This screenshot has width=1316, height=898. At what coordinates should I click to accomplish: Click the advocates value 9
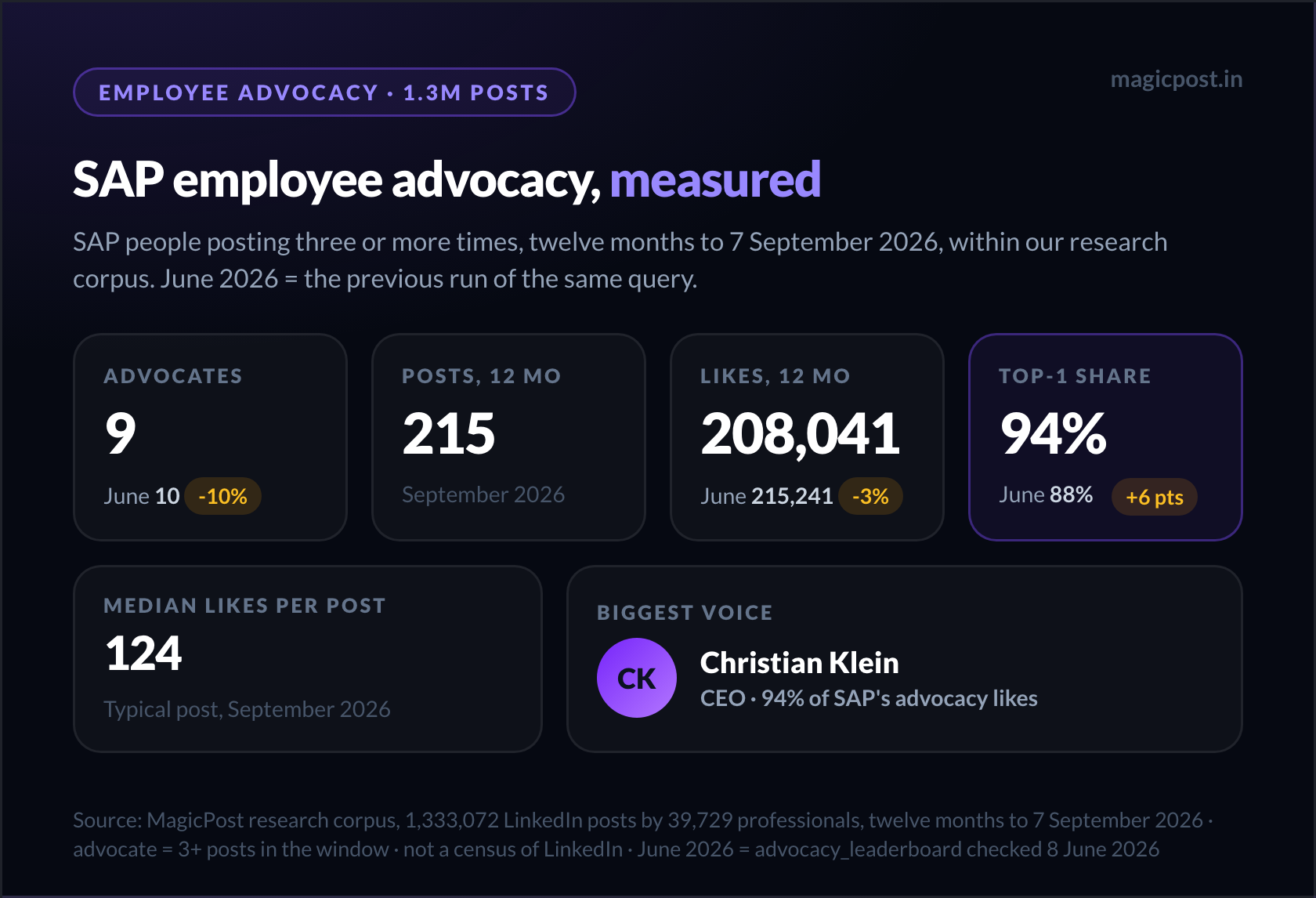tap(121, 433)
